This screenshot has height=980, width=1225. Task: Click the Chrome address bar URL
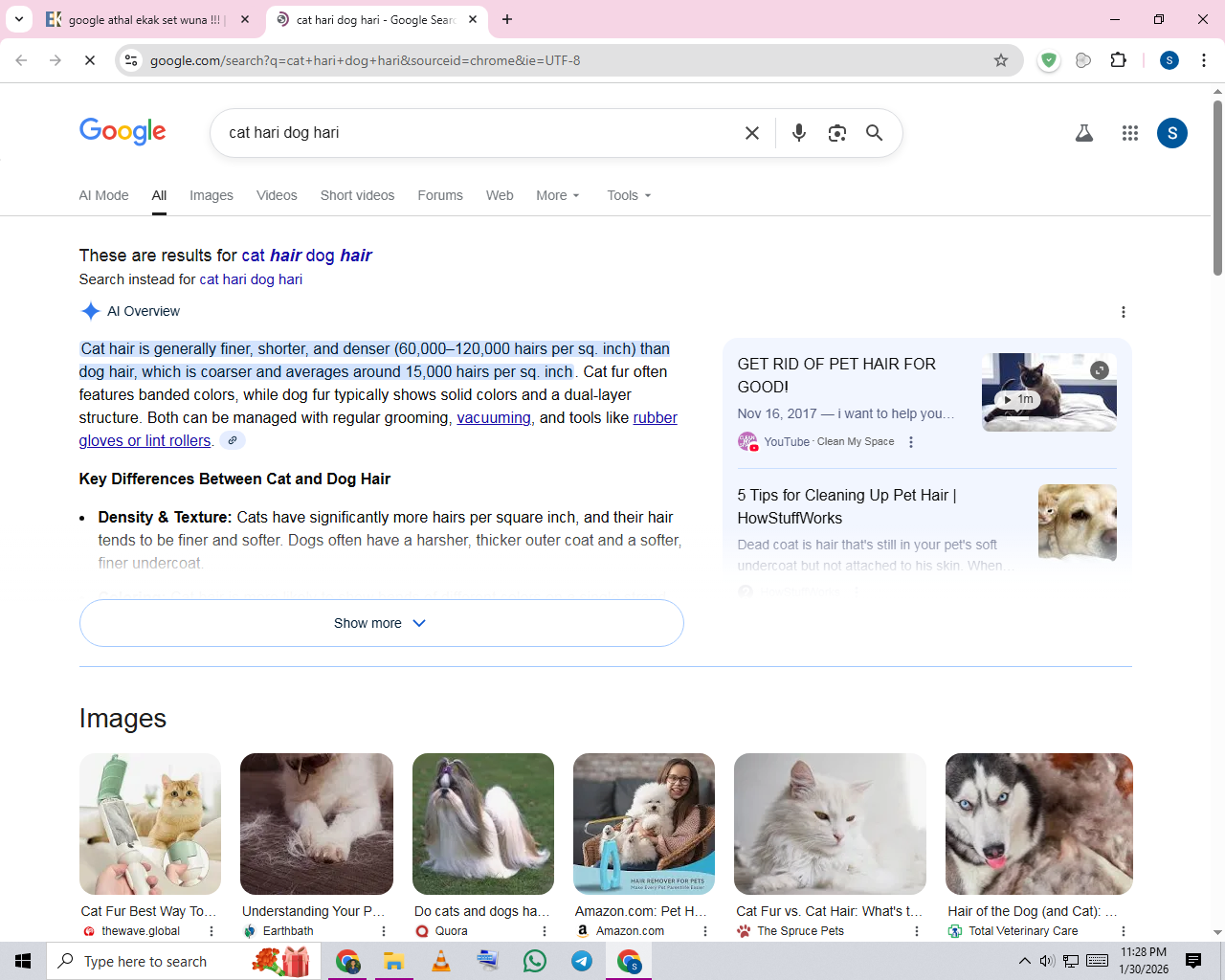pos(366,60)
